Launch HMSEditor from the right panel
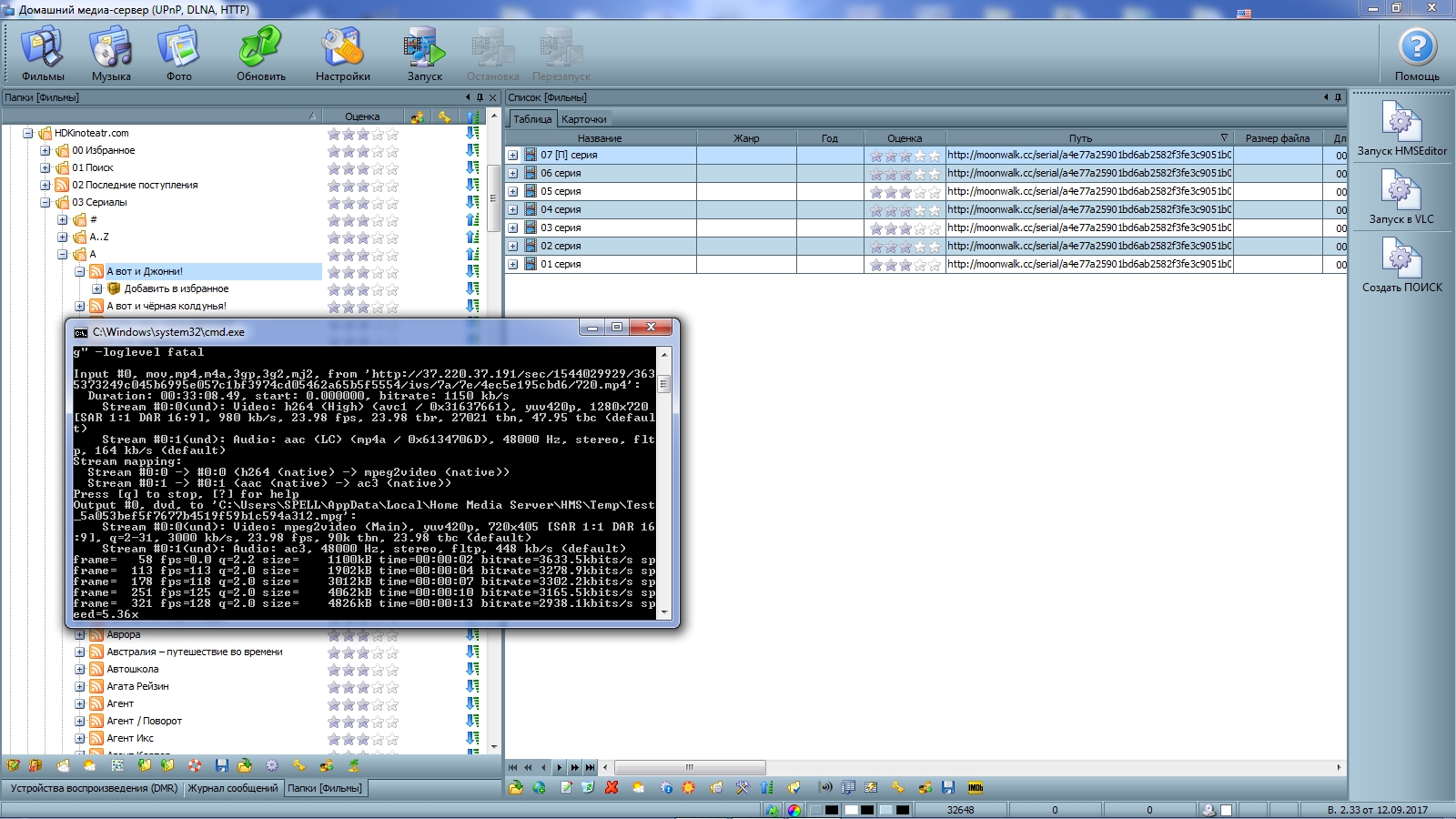 tap(1401, 128)
